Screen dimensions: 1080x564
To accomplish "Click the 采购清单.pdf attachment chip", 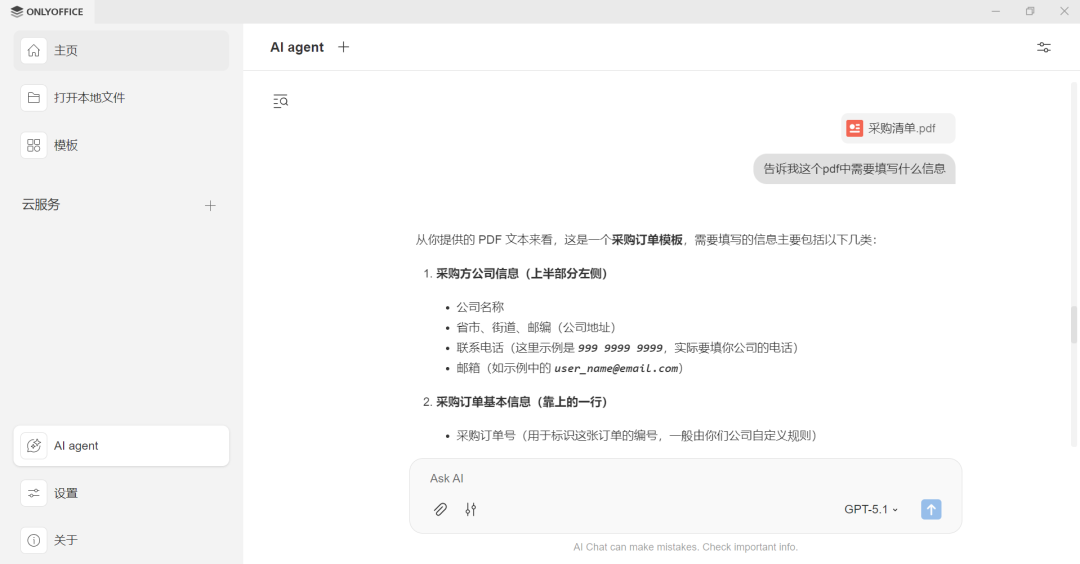I will [x=897, y=128].
